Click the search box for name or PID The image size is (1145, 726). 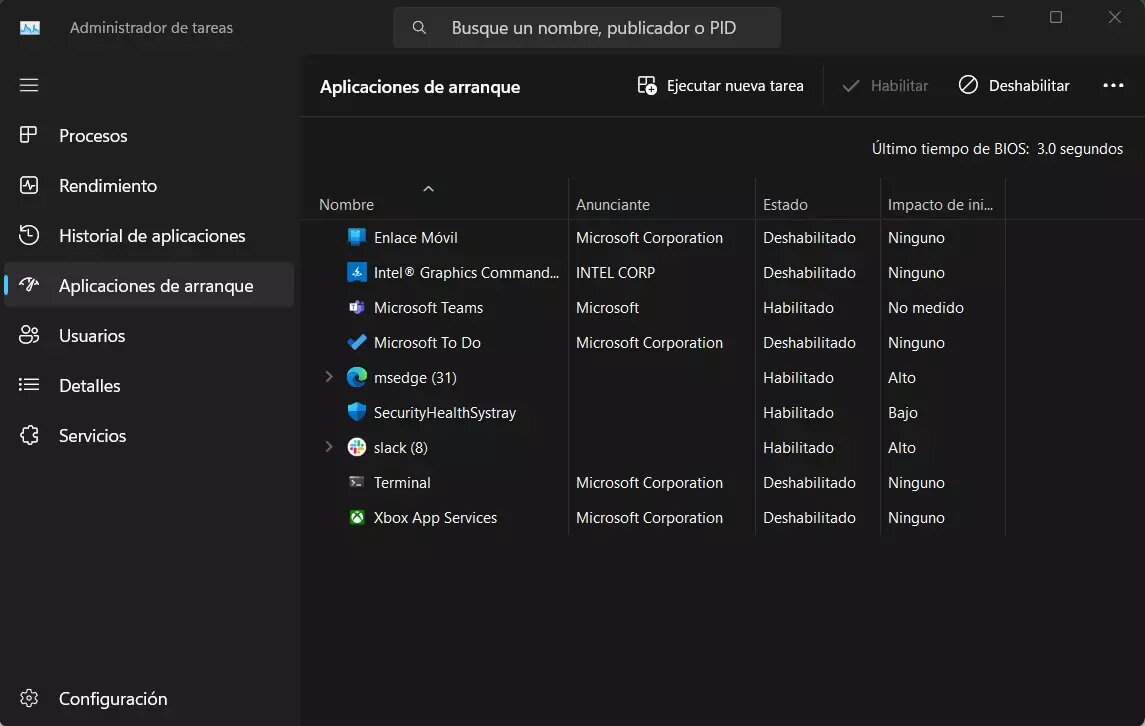tap(593, 28)
